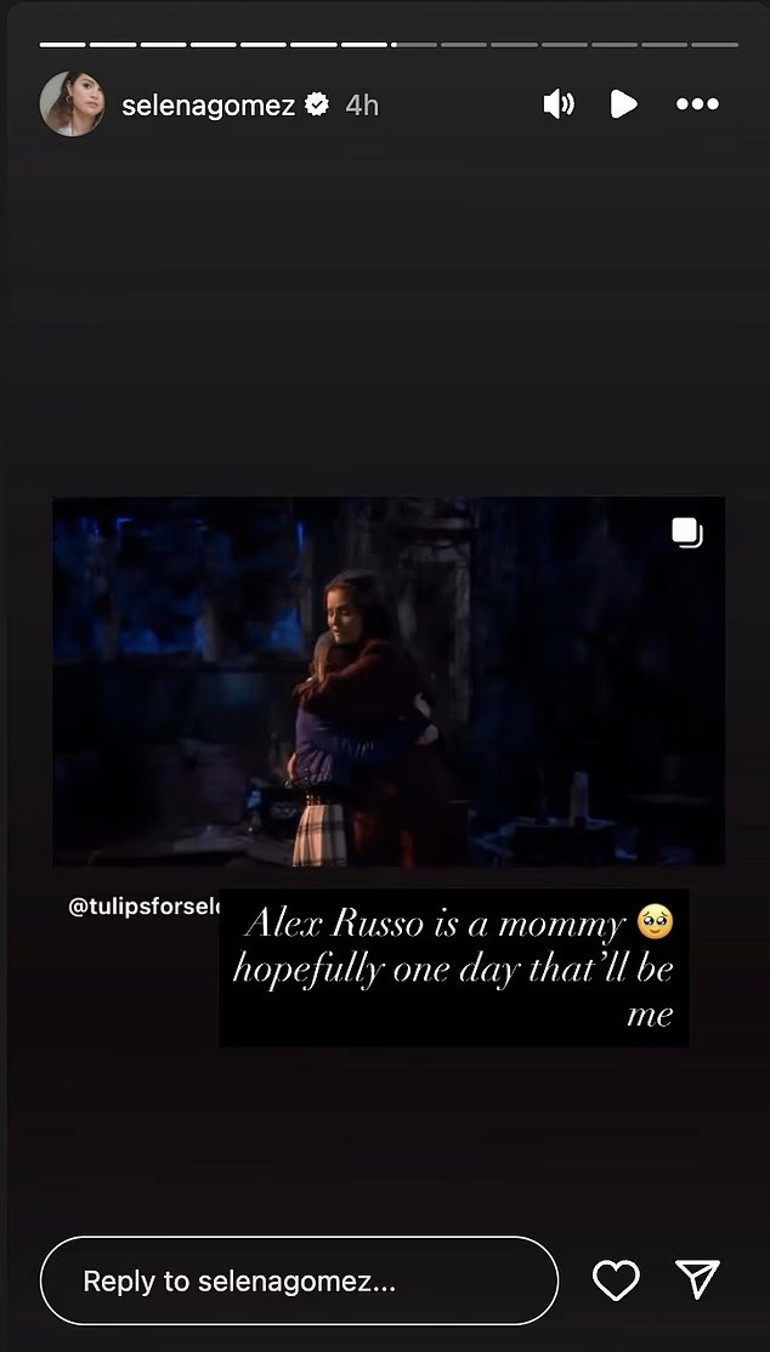Mute the story audio

[x=559, y=104]
